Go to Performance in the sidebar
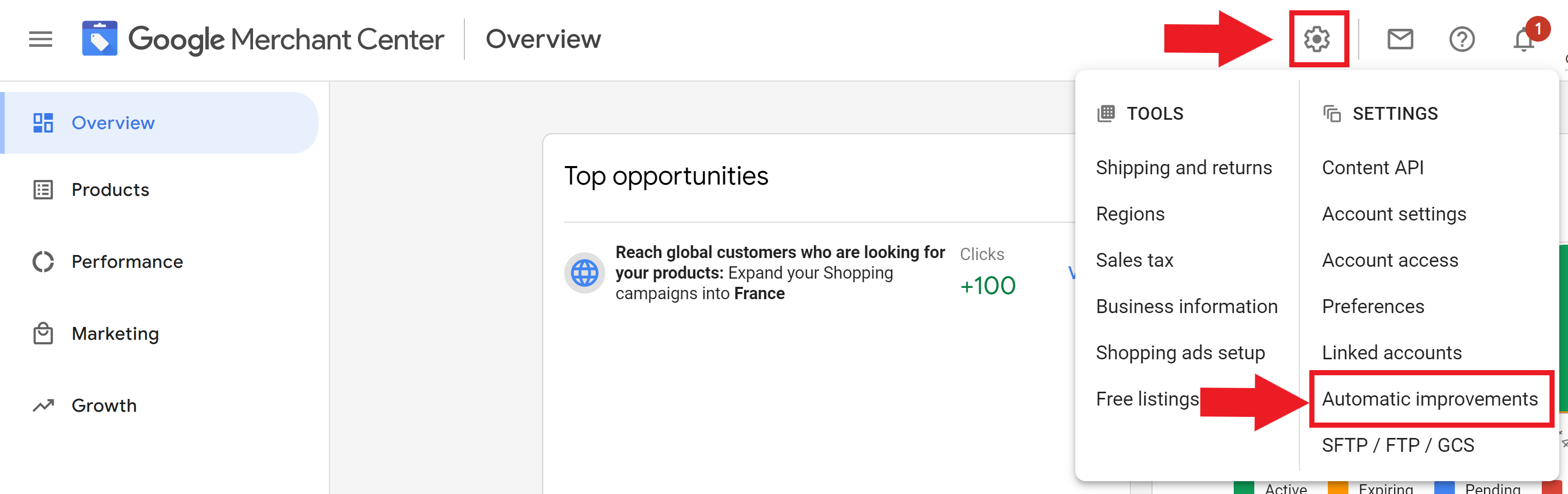The image size is (1568, 494). 127,262
